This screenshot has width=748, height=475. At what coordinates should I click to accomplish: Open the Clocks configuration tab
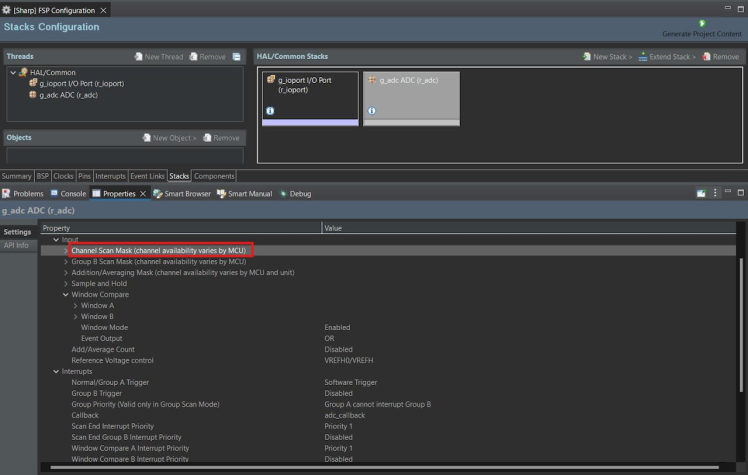pos(63,176)
